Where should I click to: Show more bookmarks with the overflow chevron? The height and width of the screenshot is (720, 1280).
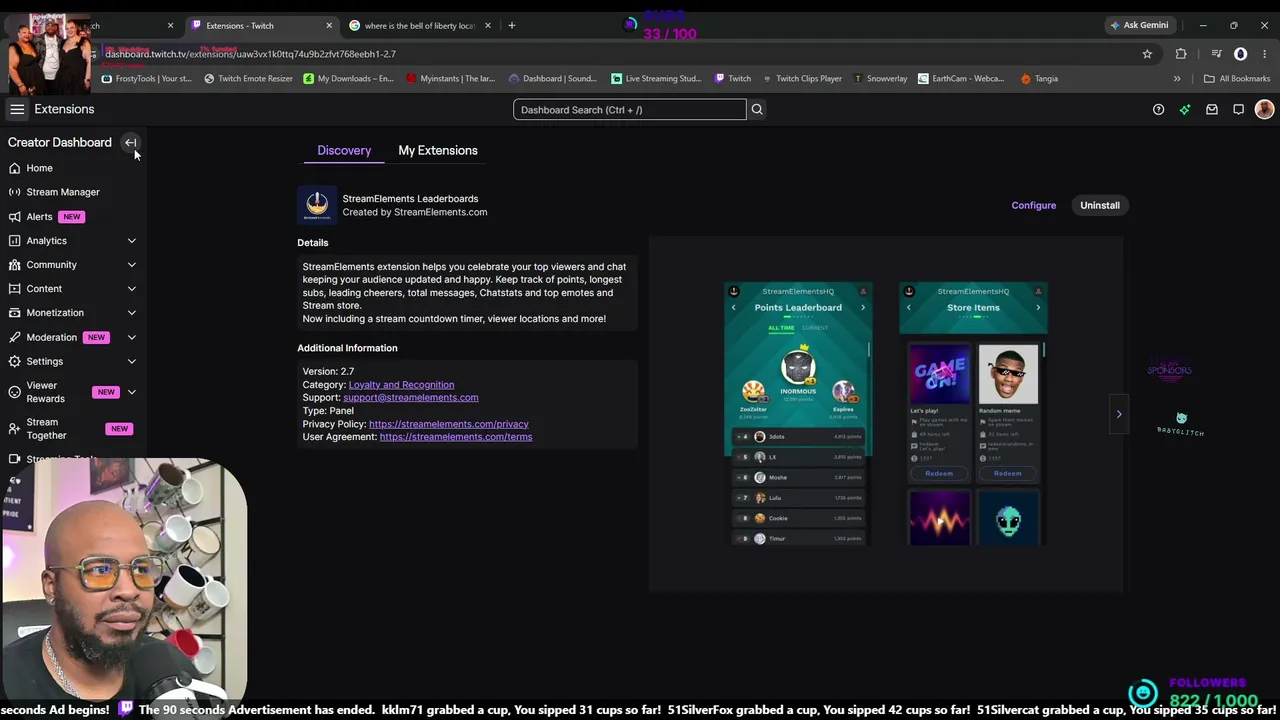[x=1177, y=78]
